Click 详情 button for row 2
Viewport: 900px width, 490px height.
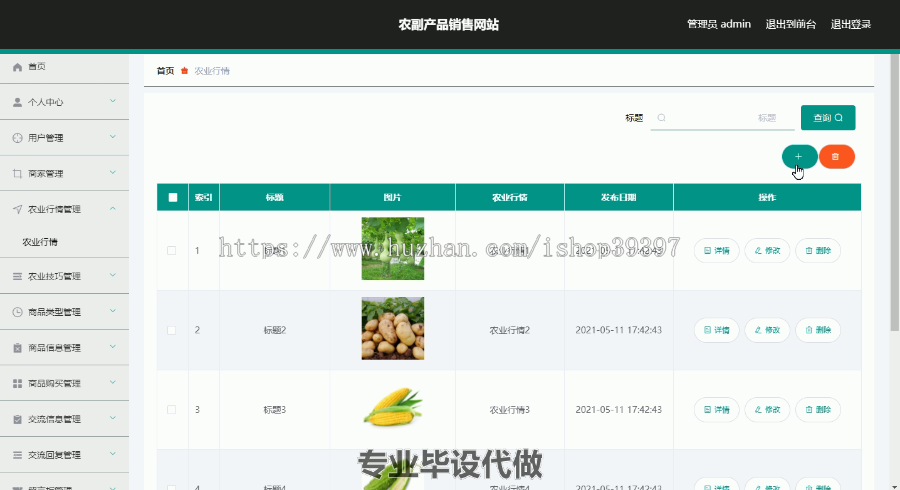pyautogui.click(x=716, y=330)
